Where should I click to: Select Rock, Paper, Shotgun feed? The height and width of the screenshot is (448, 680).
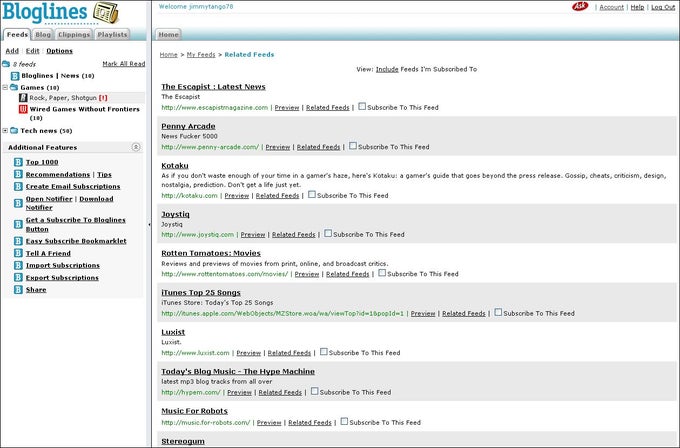click(63, 98)
